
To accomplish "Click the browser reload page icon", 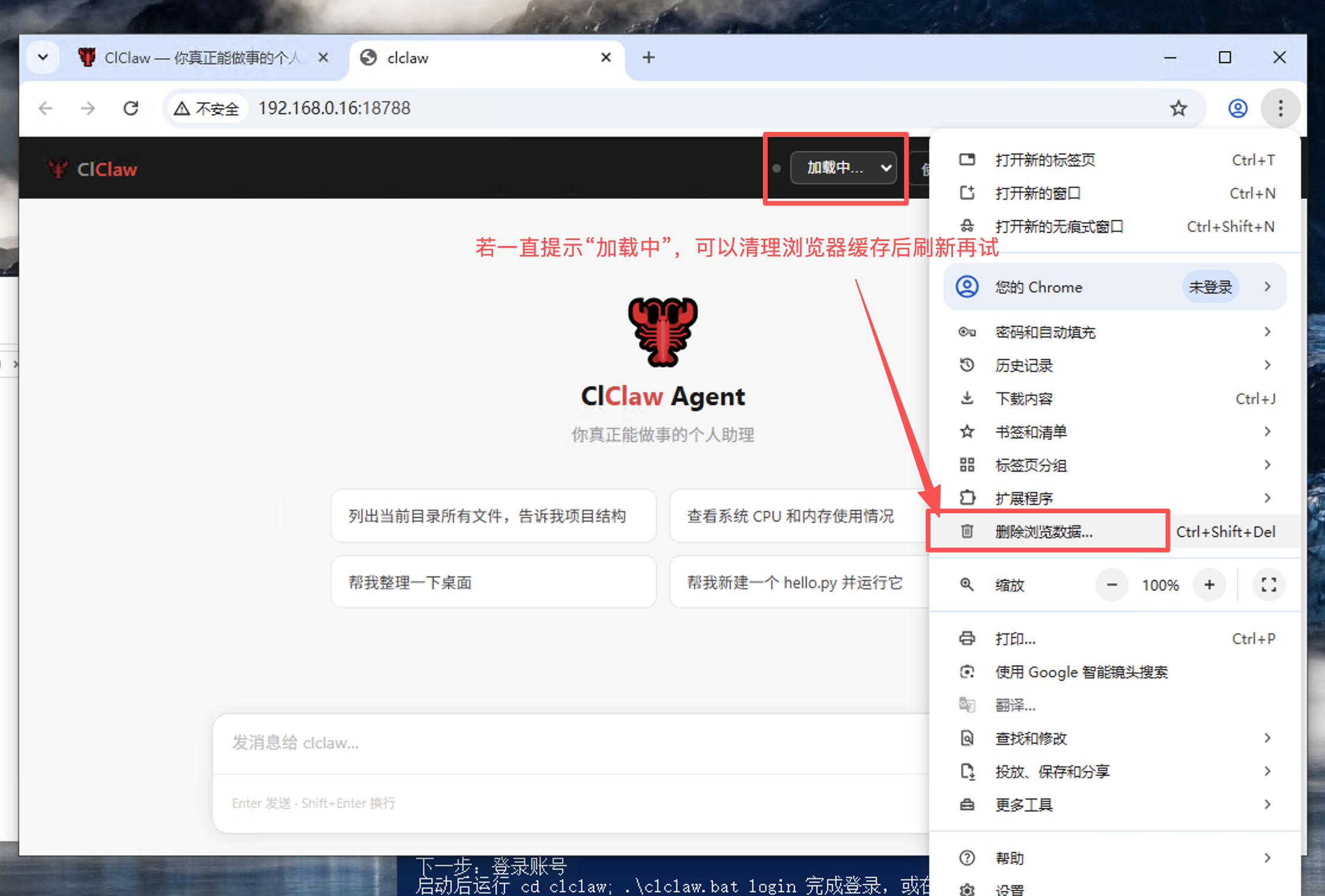I will [131, 108].
